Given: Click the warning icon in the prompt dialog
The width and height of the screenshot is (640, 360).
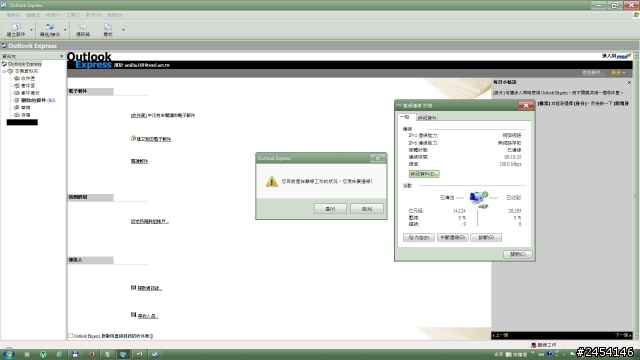Looking at the screenshot, I should 271,181.
